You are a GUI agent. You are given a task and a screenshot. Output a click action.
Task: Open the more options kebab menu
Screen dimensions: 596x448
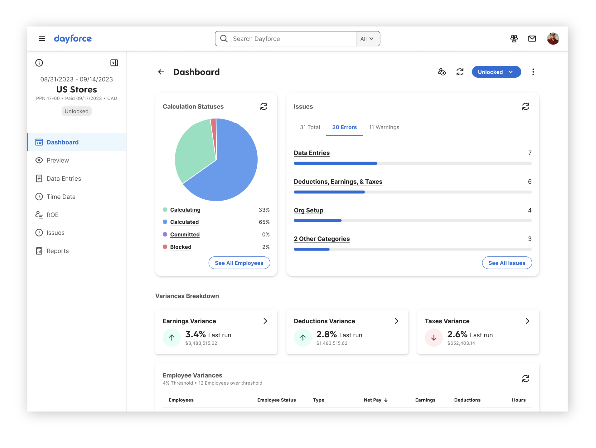533,72
